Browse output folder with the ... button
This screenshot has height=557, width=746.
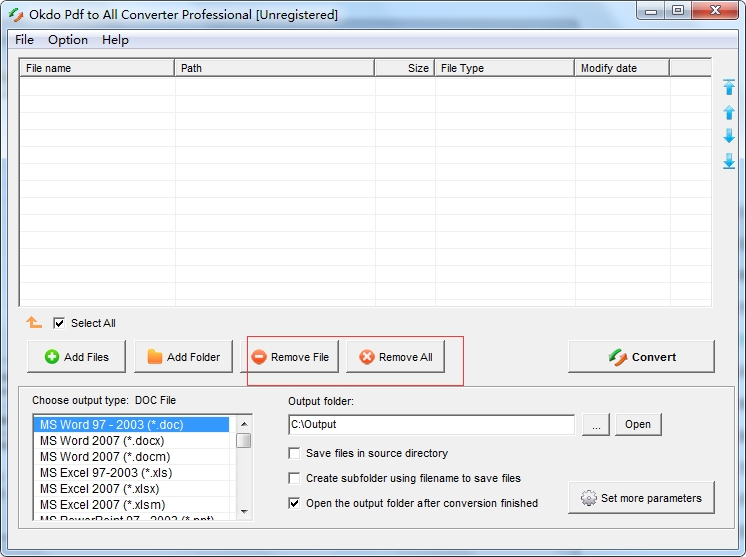tap(596, 424)
